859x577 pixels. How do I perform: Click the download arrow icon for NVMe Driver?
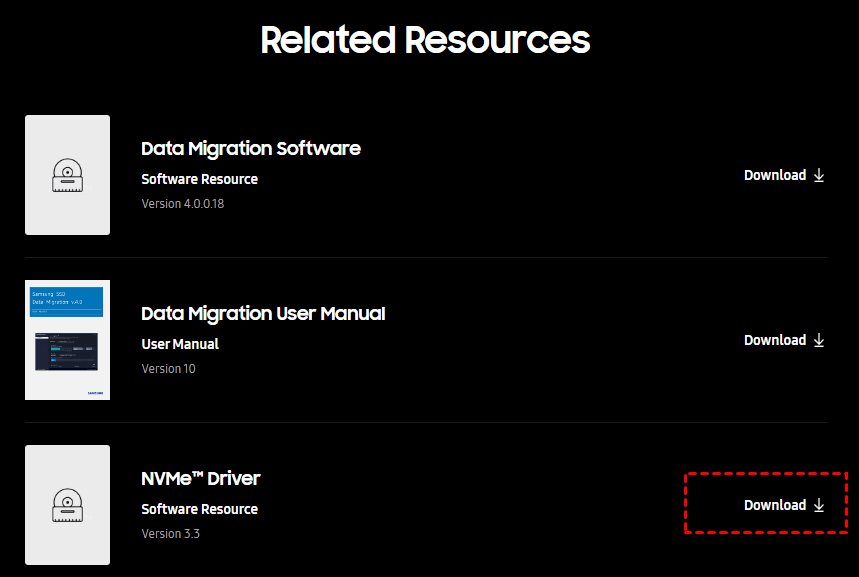[x=819, y=505]
